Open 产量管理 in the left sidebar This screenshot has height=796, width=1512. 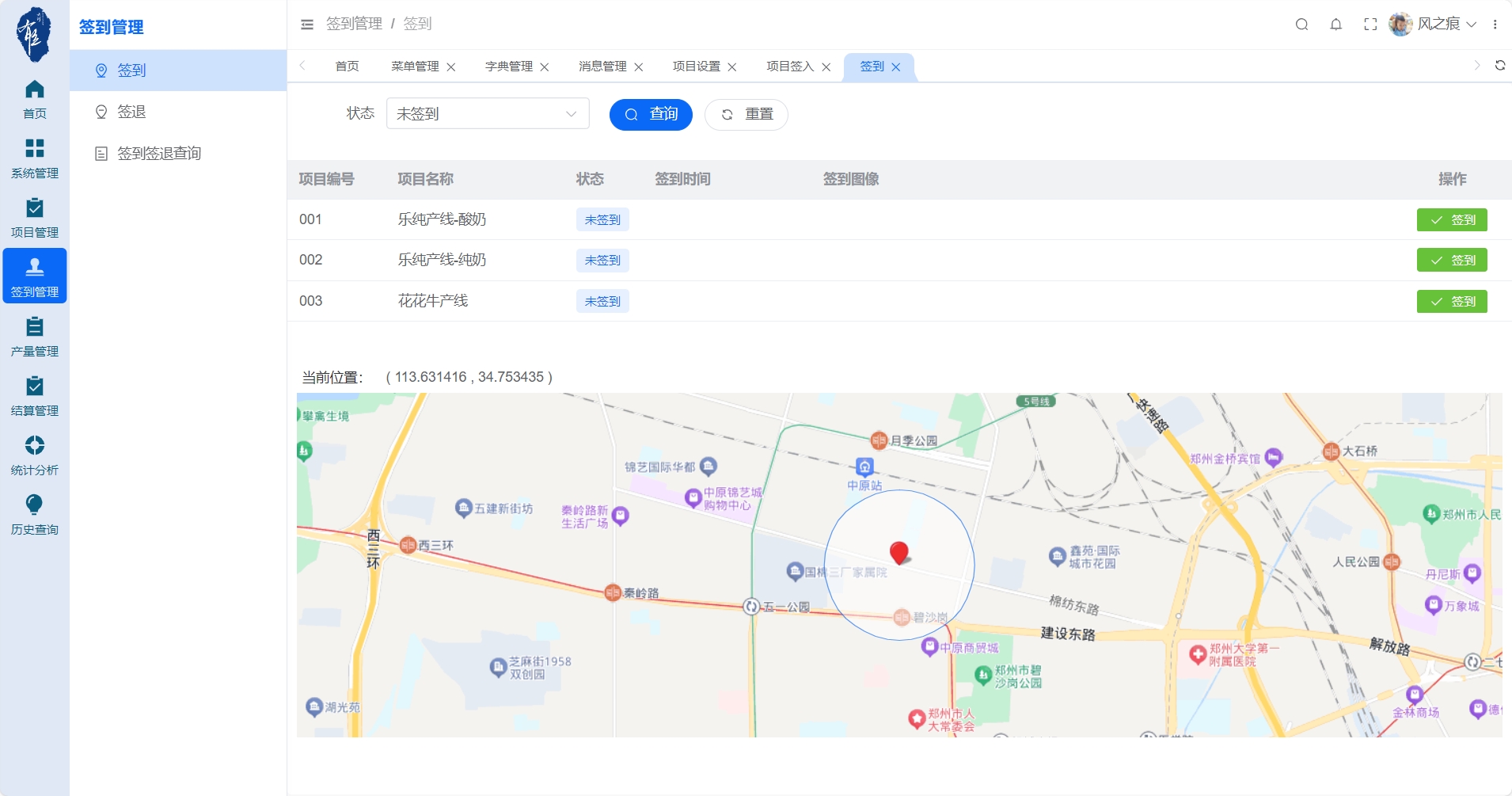coord(35,336)
